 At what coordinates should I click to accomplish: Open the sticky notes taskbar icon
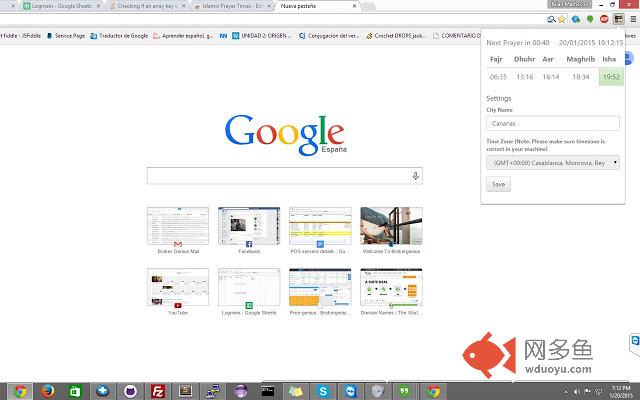(x=295, y=391)
